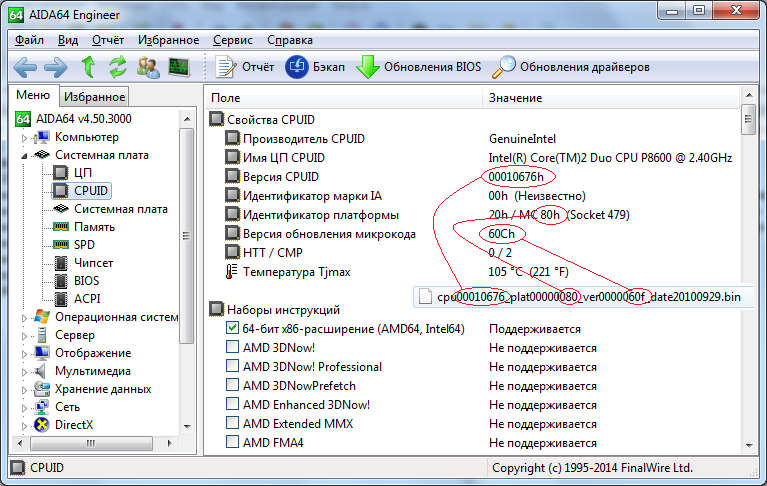Click the right pane scroll down arrow

(x=748, y=445)
